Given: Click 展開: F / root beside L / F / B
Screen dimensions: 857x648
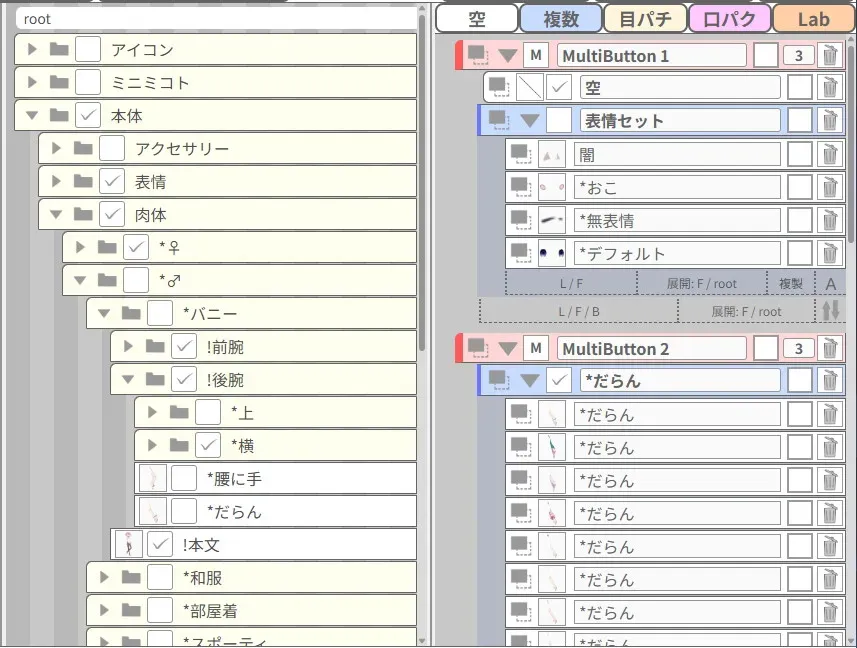Looking at the screenshot, I should click(x=747, y=311).
